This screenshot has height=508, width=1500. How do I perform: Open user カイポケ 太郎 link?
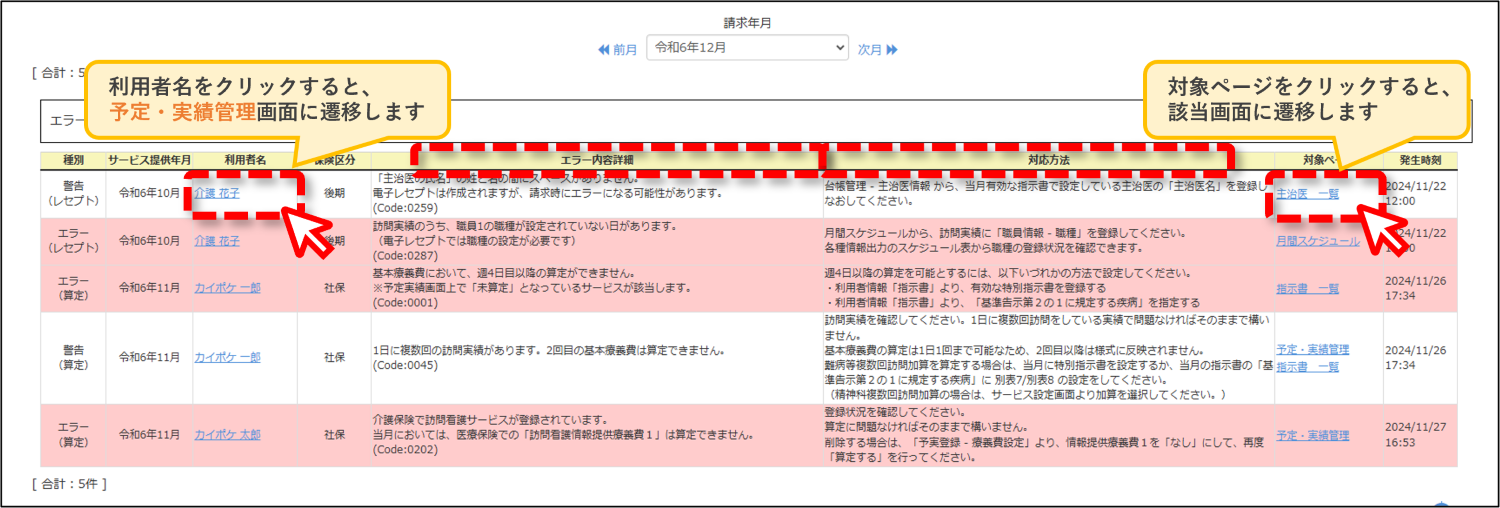(x=227, y=435)
